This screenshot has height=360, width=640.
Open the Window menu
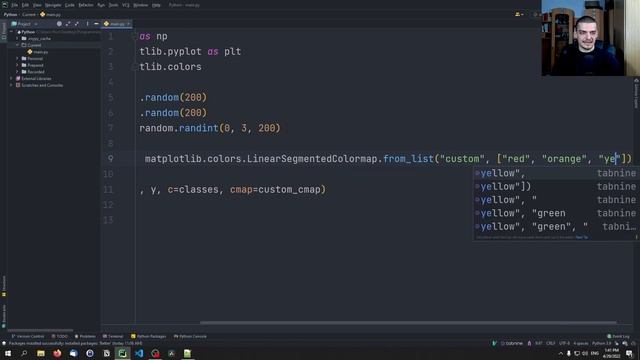tap(141, 5)
